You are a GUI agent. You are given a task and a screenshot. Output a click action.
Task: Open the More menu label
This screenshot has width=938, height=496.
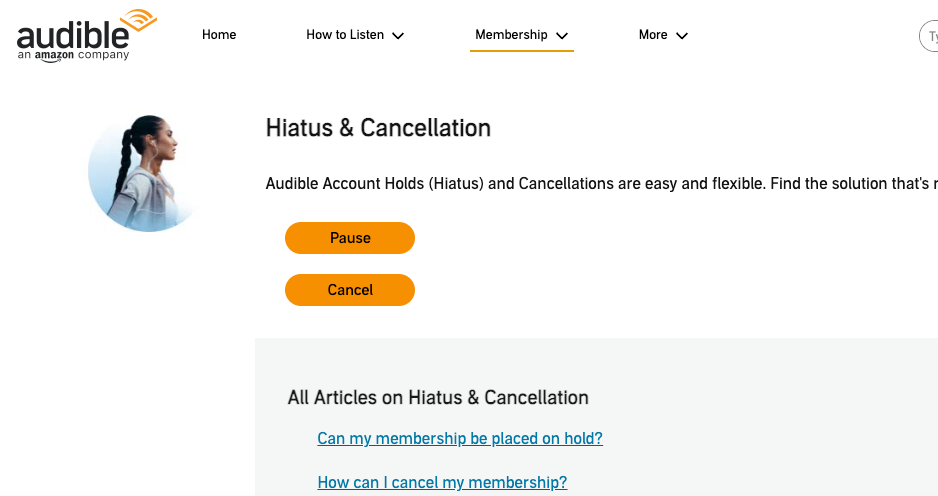[x=653, y=35]
